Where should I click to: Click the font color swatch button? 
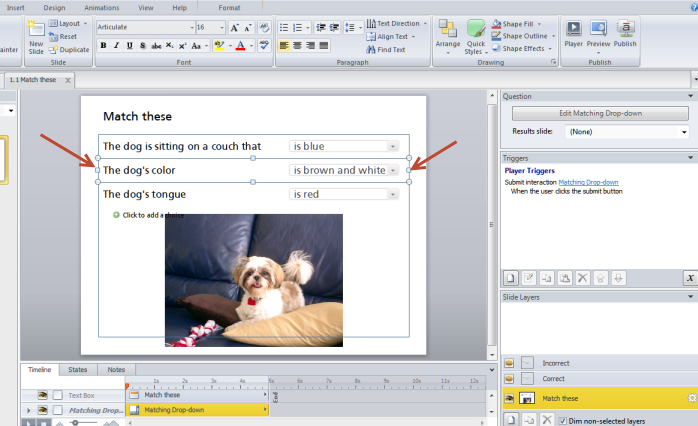click(x=241, y=46)
